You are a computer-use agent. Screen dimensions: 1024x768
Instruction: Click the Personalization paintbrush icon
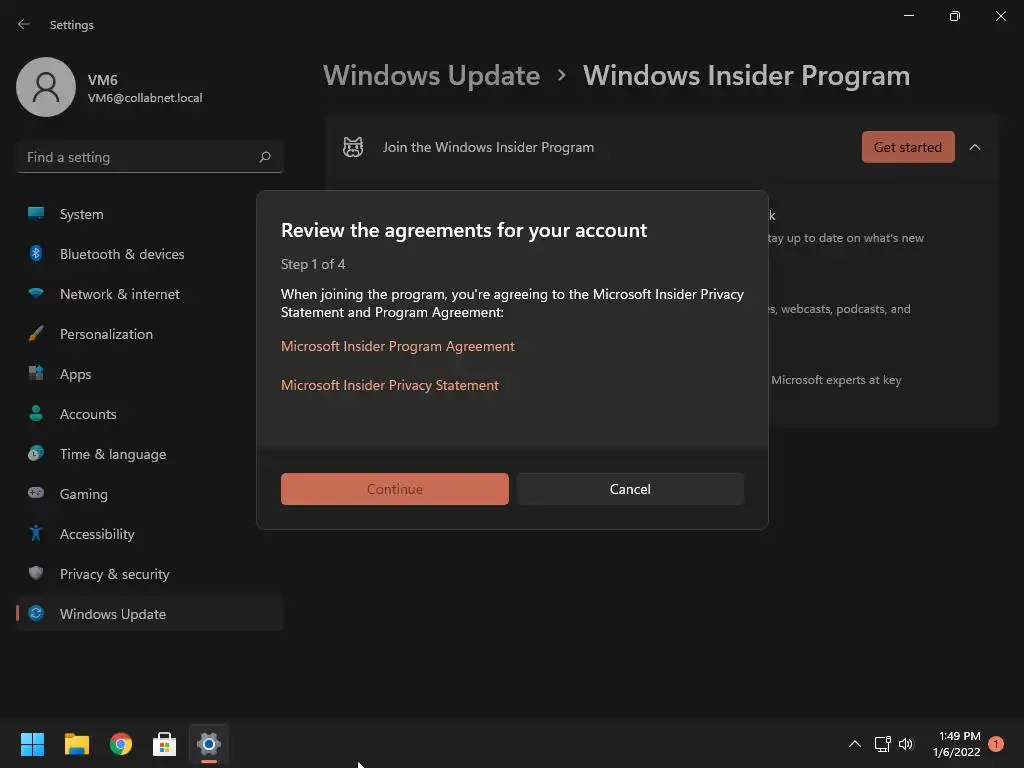tap(36, 334)
